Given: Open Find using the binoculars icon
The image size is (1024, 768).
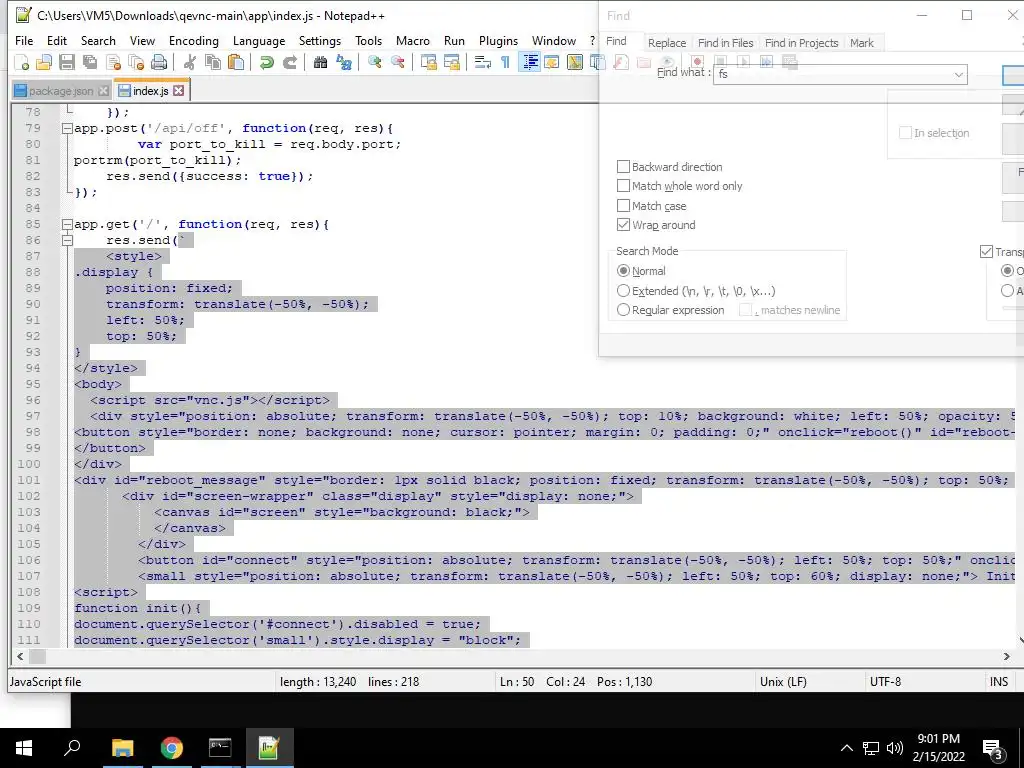Looking at the screenshot, I should [x=320, y=63].
